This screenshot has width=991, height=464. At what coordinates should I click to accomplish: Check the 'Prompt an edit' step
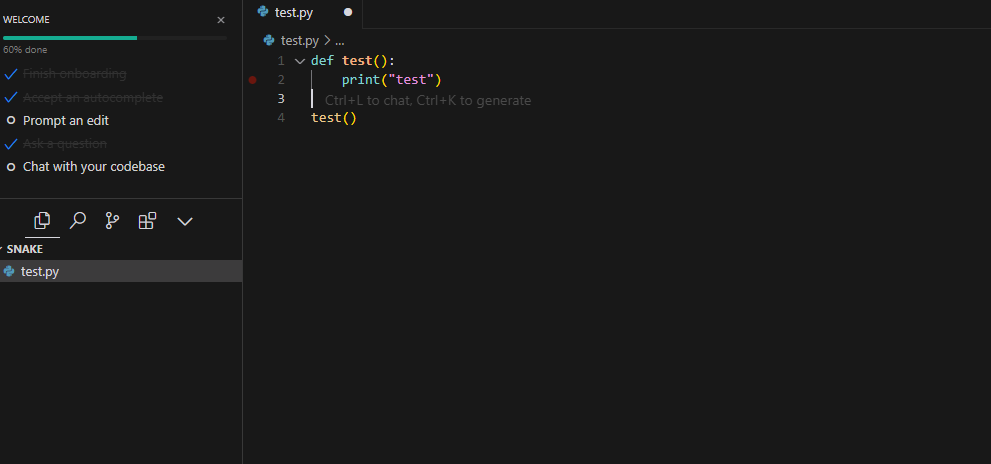tap(11, 120)
